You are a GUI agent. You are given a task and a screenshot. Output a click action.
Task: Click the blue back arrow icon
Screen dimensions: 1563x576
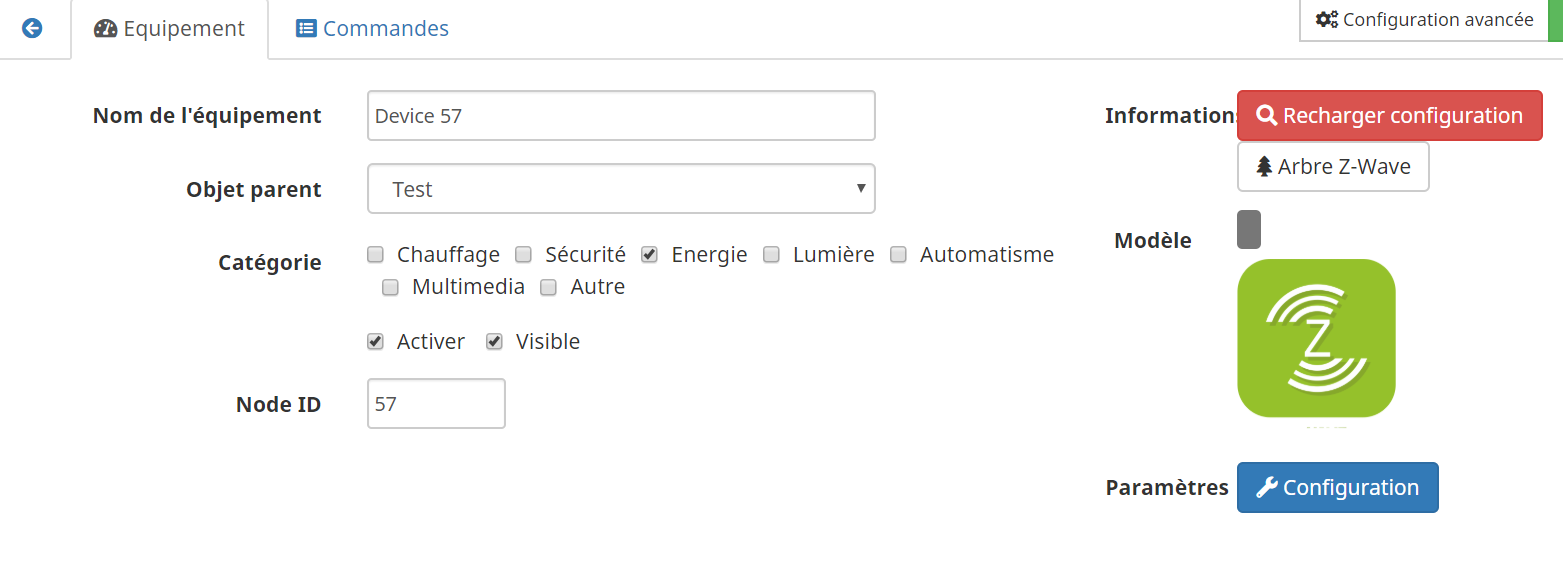pyautogui.click(x=32, y=28)
